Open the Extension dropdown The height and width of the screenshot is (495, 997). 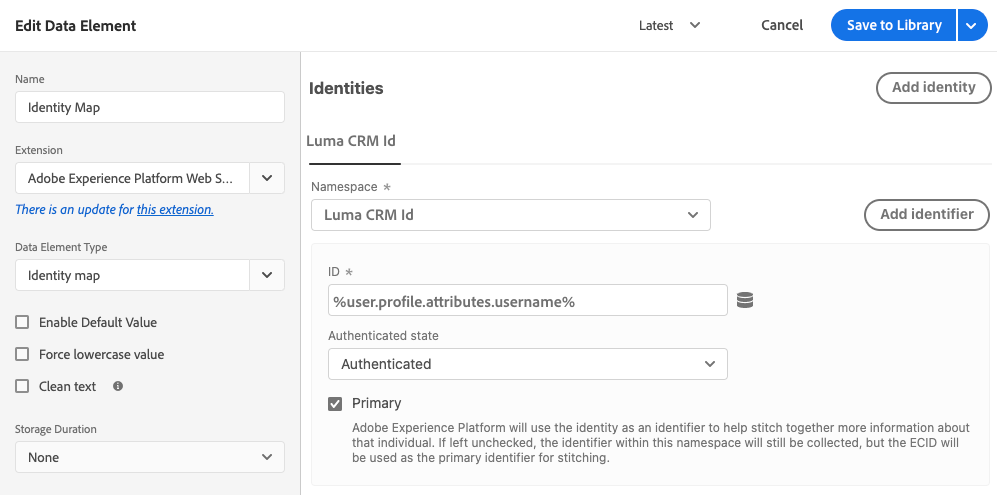pos(266,178)
